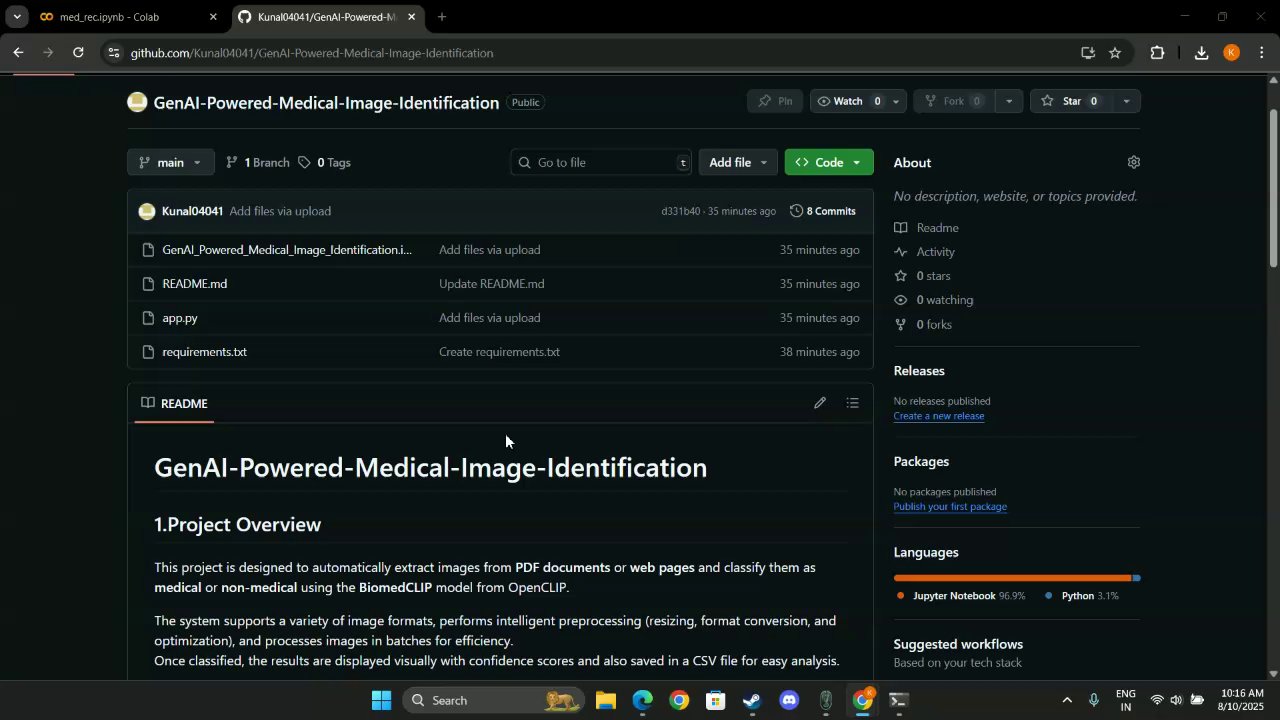
Task: Open Microsoft Store from the taskbar
Action: click(x=715, y=700)
